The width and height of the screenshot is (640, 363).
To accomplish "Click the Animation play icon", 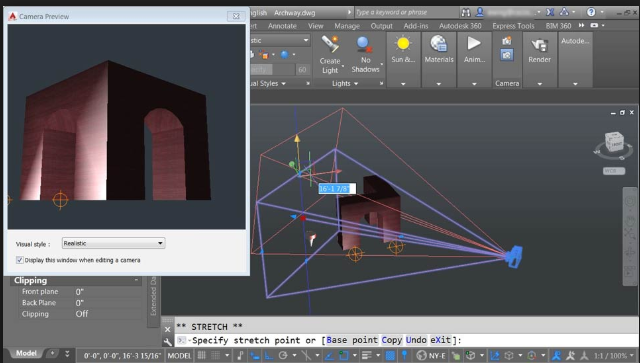I will [474, 43].
